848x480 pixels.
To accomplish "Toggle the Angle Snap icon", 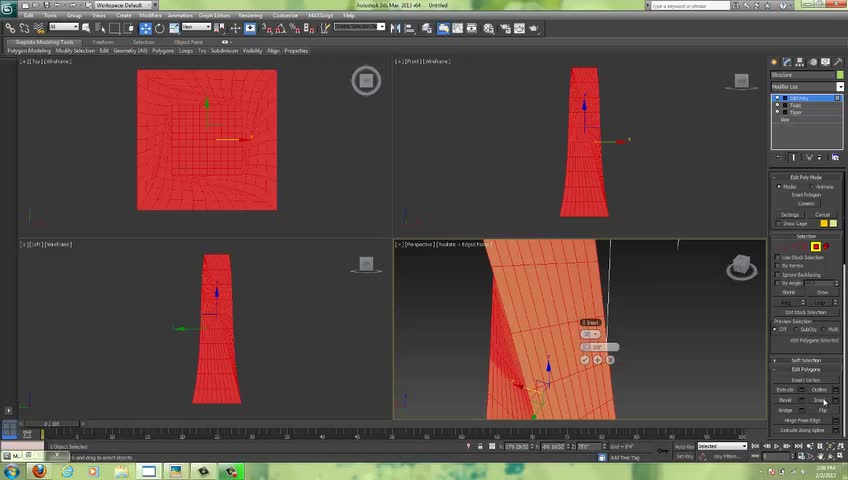I will pyautogui.click(x=281, y=28).
